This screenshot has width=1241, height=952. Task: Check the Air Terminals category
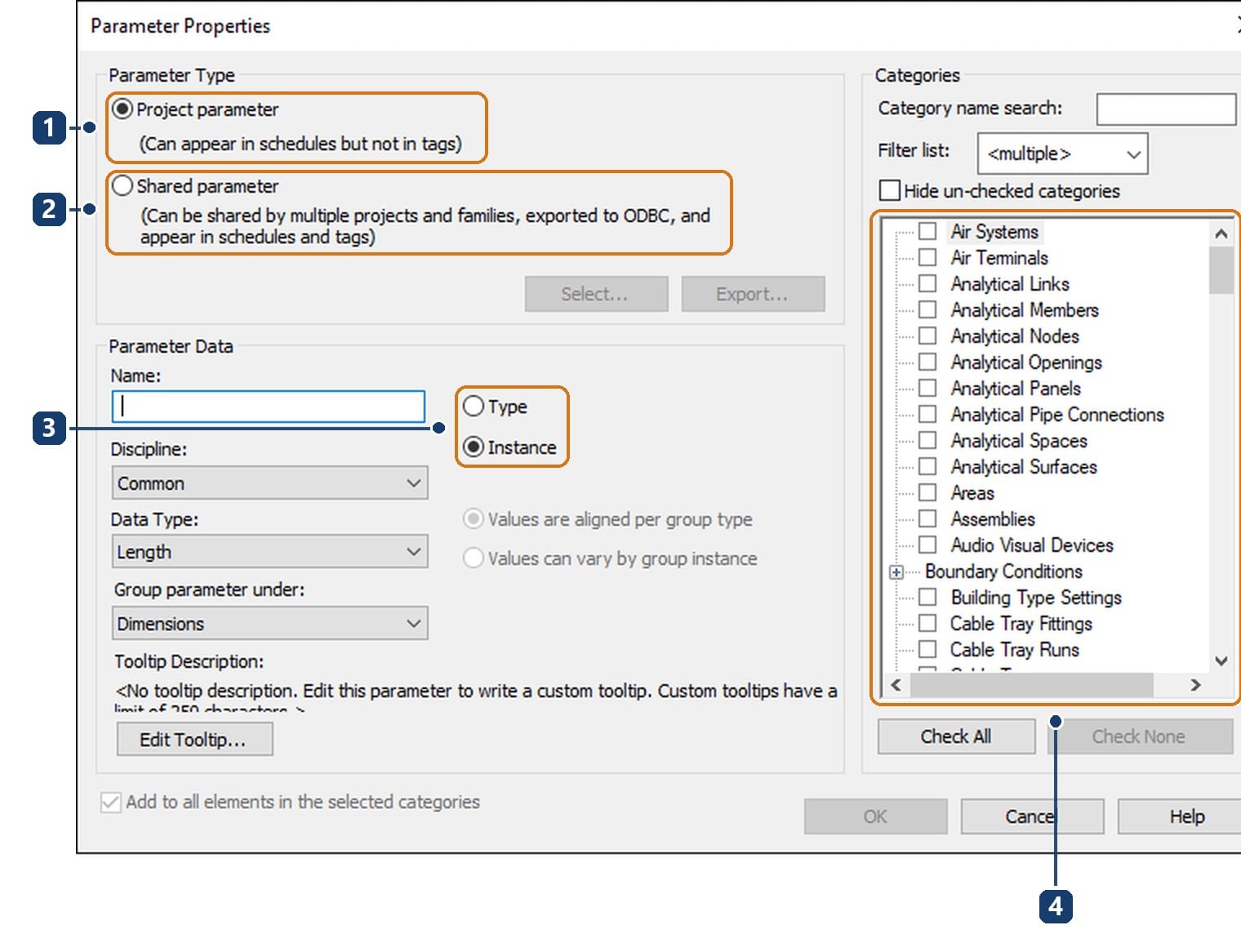927,257
